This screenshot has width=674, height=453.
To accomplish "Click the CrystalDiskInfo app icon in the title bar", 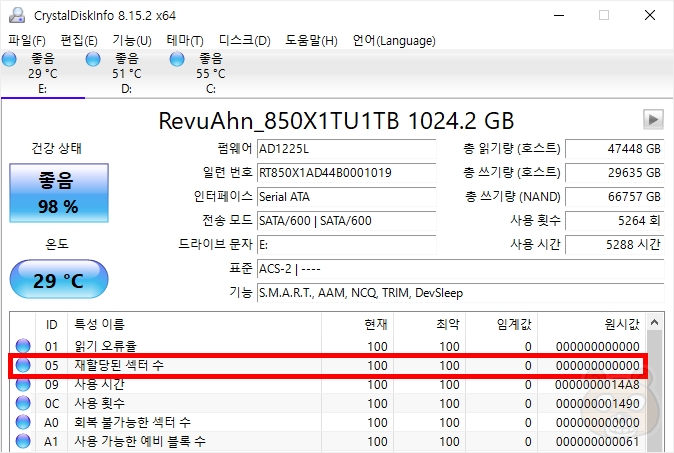I will 17,15.
